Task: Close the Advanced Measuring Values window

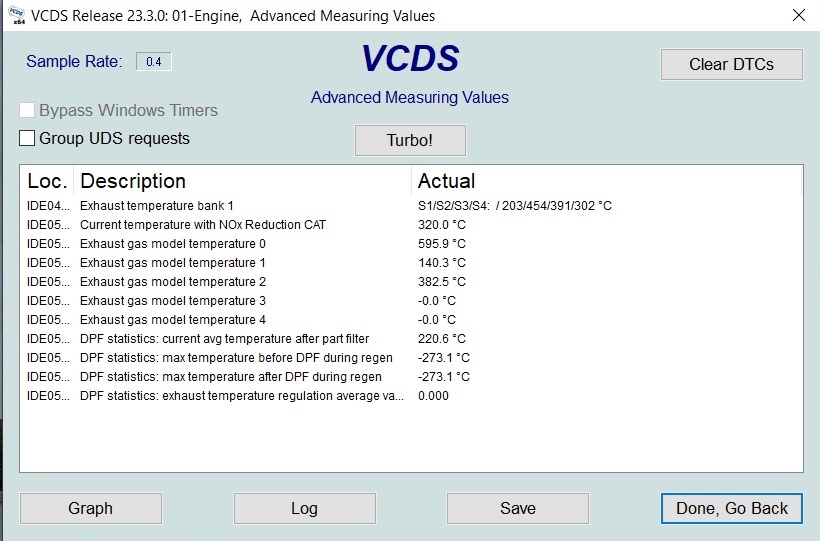Action: coord(799,15)
